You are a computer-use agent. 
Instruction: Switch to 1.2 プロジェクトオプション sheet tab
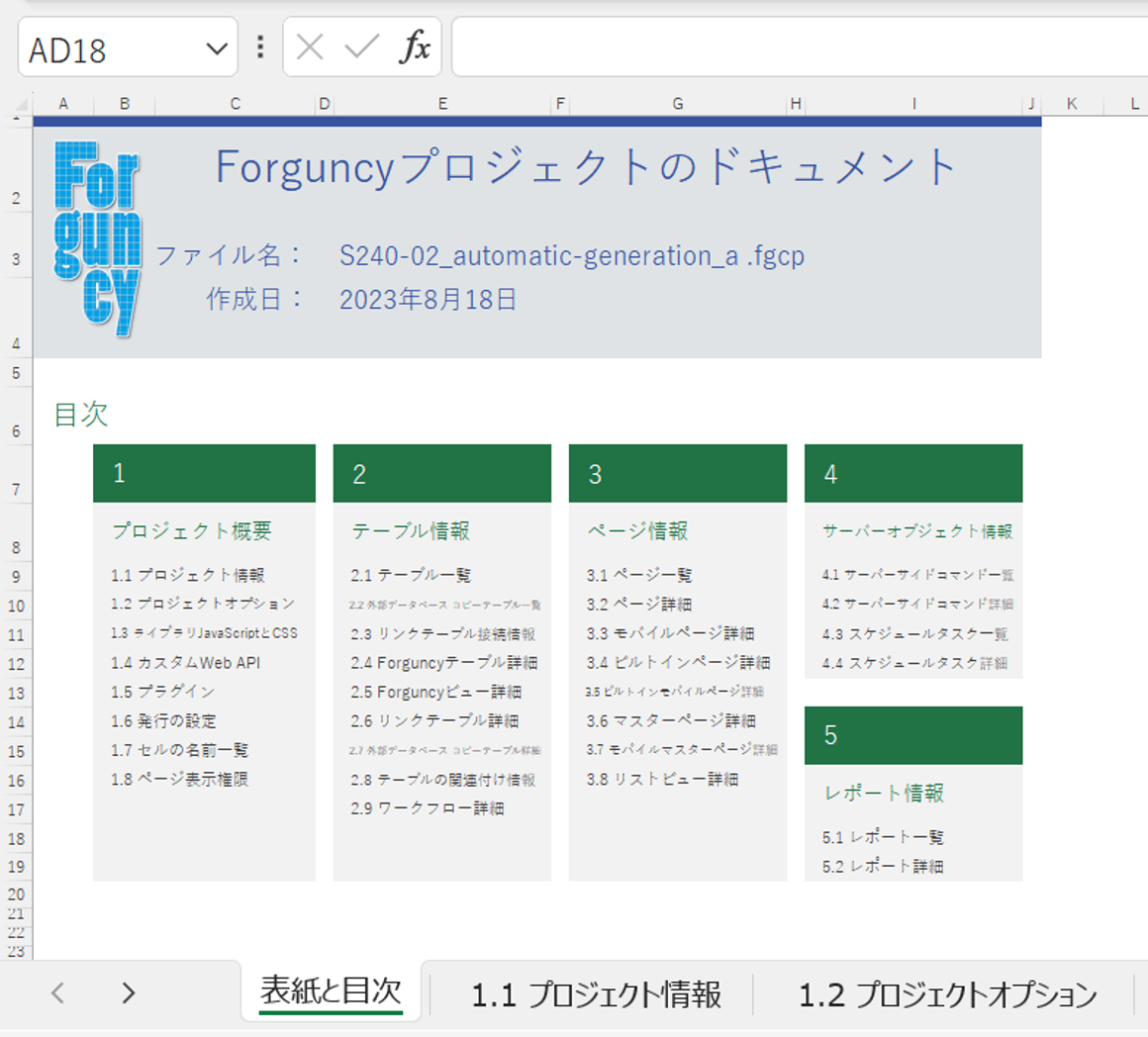point(947,994)
